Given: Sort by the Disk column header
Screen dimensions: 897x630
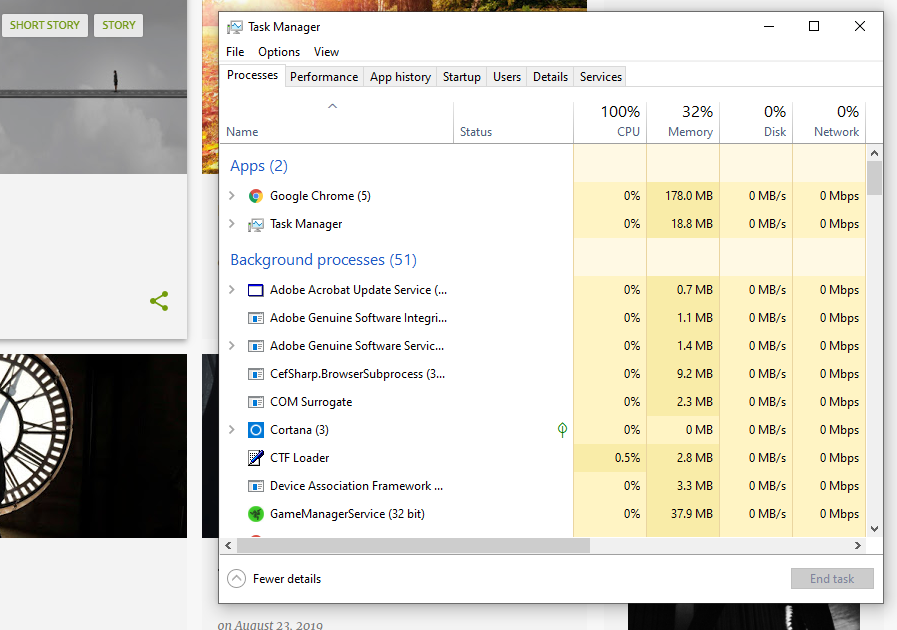Looking at the screenshot, I should point(756,122).
